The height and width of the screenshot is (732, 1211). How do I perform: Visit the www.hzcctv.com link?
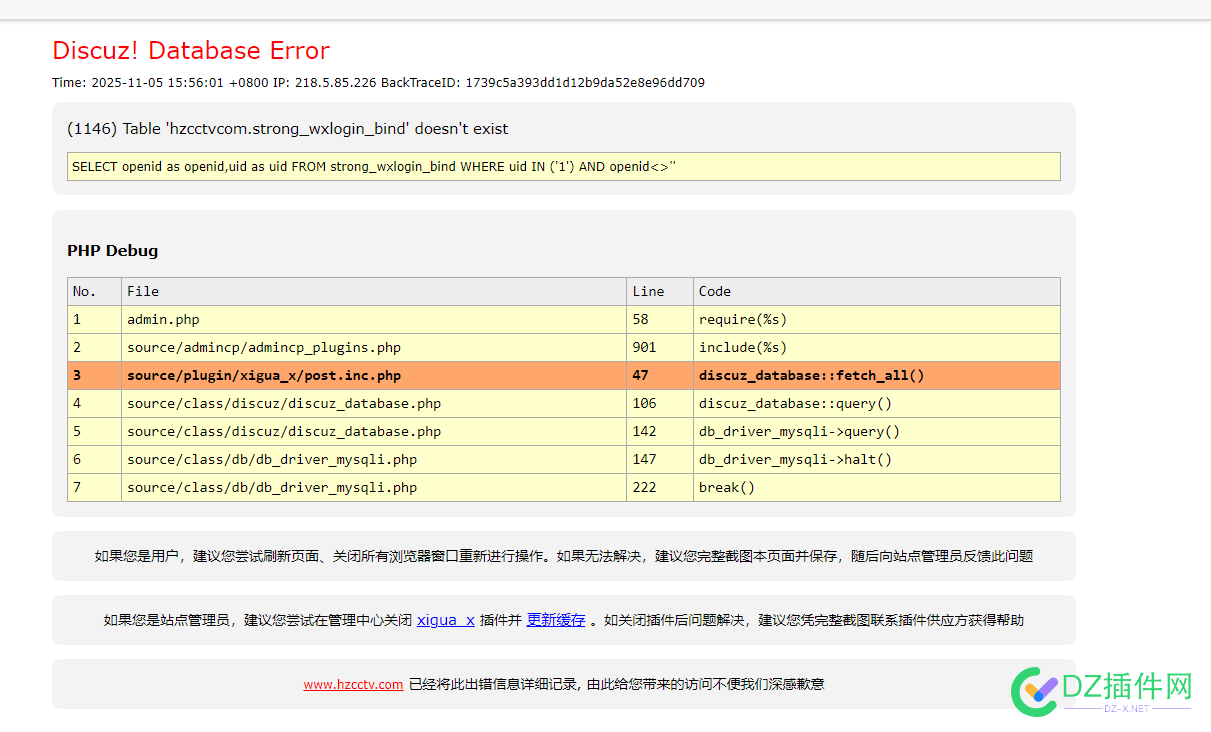(353, 685)
